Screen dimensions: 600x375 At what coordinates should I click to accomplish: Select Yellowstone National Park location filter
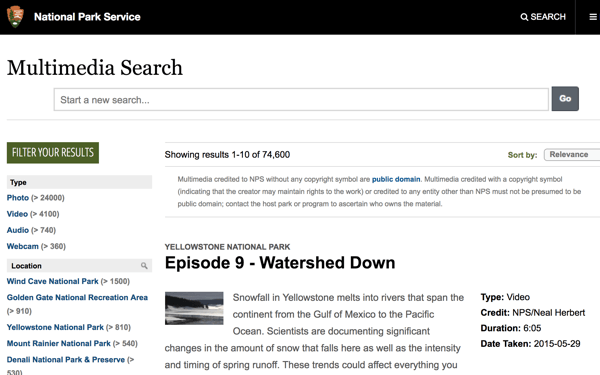point(55,327)
